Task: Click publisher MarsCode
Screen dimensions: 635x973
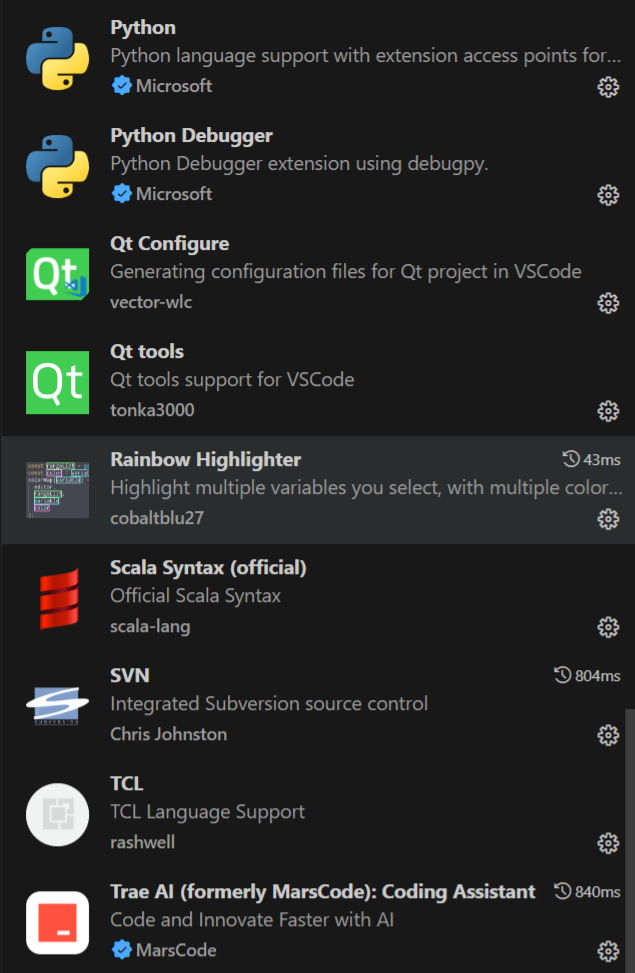Action: 176,950
